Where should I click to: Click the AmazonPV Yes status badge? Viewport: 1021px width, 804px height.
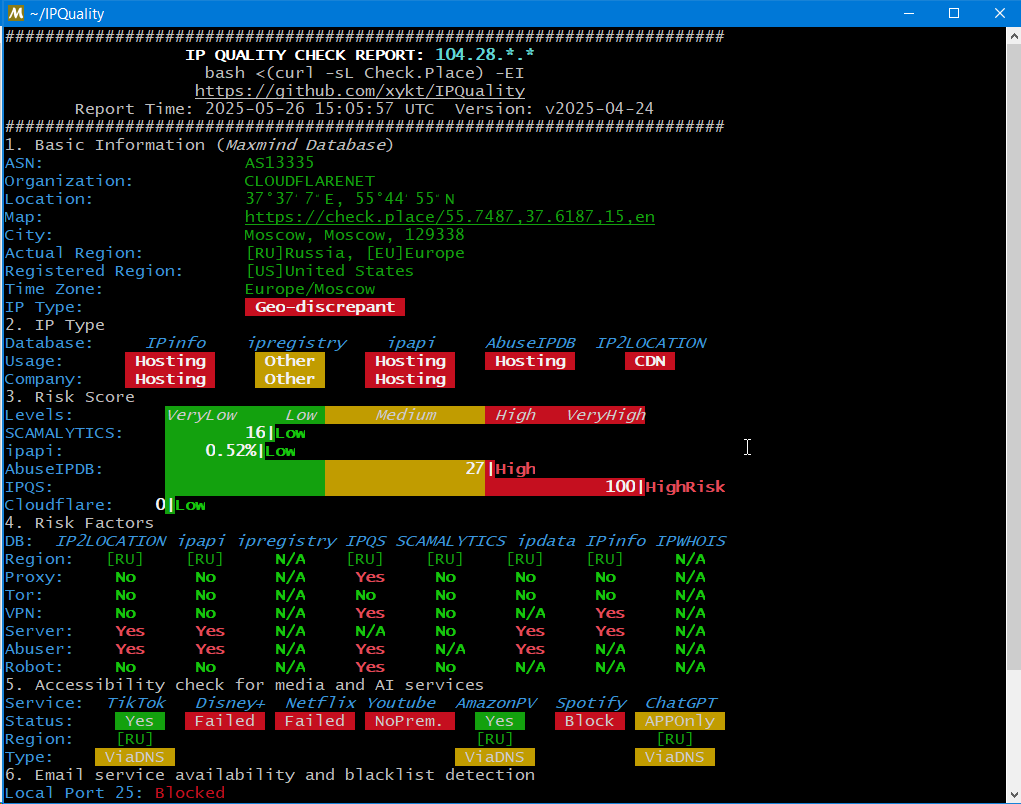(x=499, y=721)
